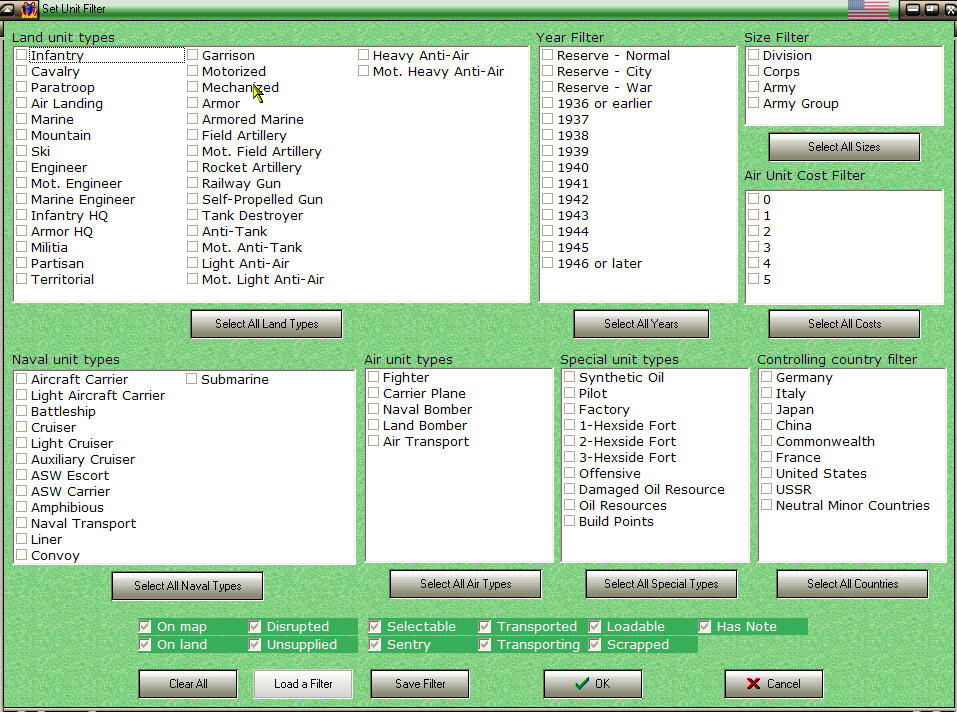Click Select All Air Types button
The image size is (957, 712).
pos(466,584)
